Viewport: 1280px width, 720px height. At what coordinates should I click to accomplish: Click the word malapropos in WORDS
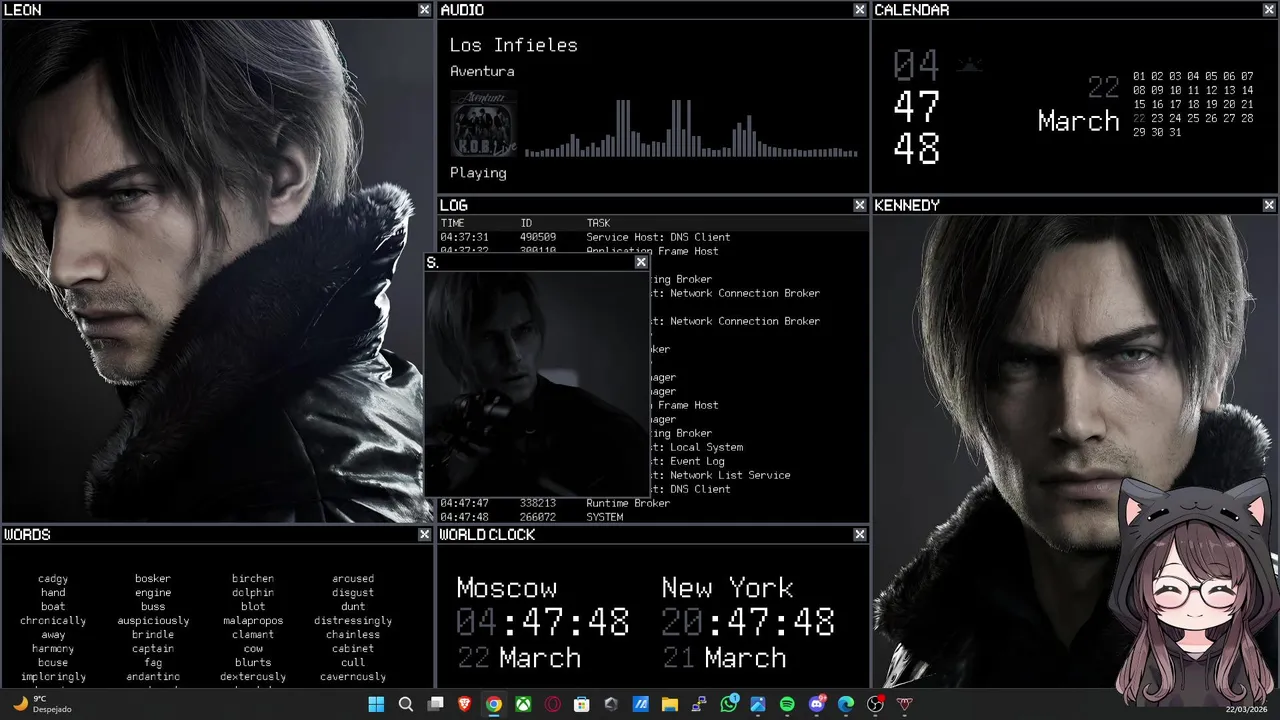[x=253, y=621]
